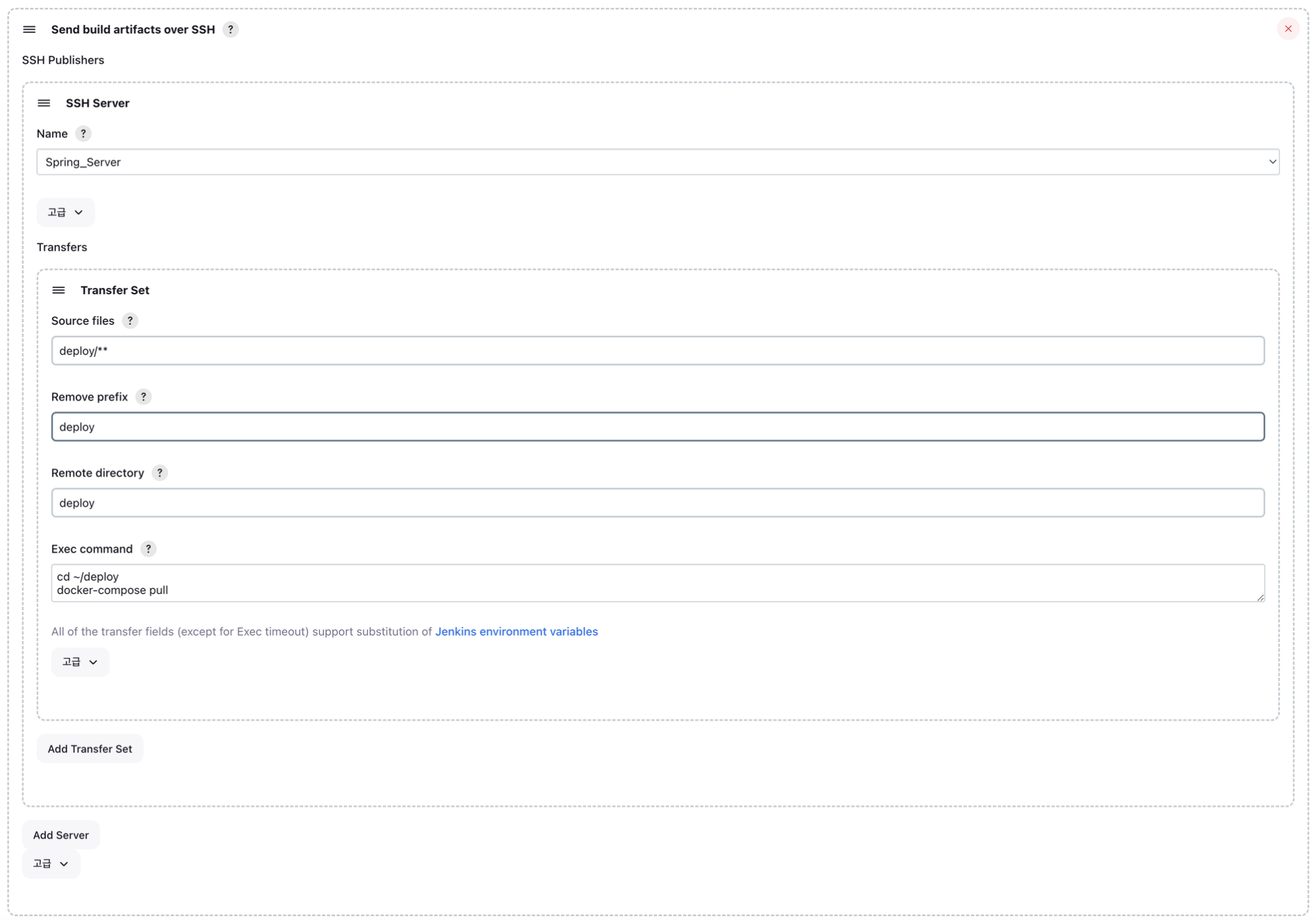Open the Spring_Server name dropdown
This screenshot has width=1316, height=920.
coord(657,162)
